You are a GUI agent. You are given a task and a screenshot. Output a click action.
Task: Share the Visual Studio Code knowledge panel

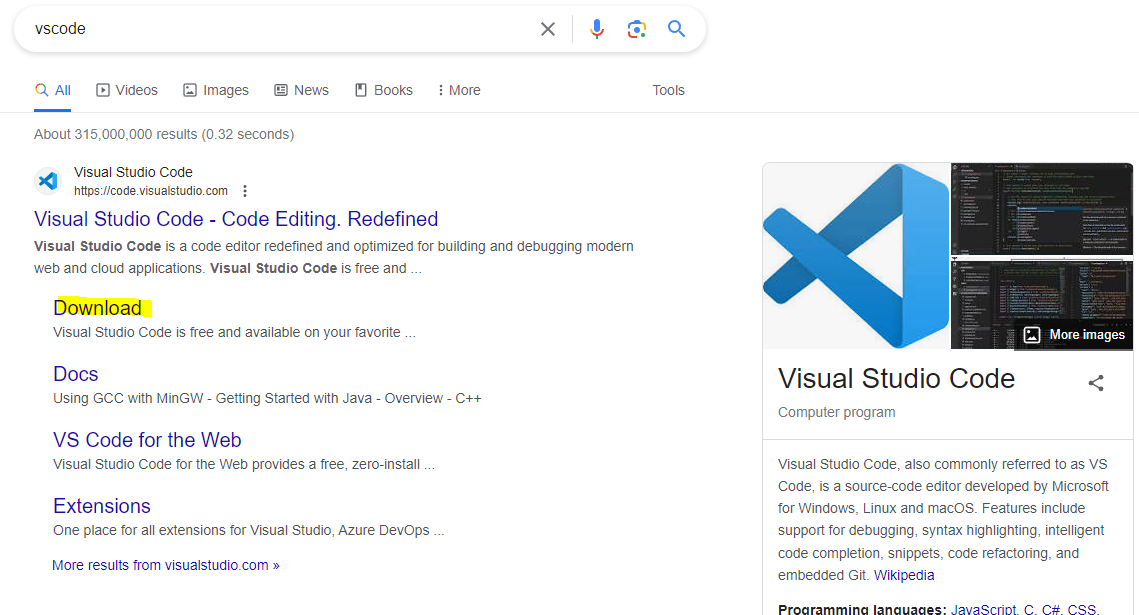pos(1096,383)
